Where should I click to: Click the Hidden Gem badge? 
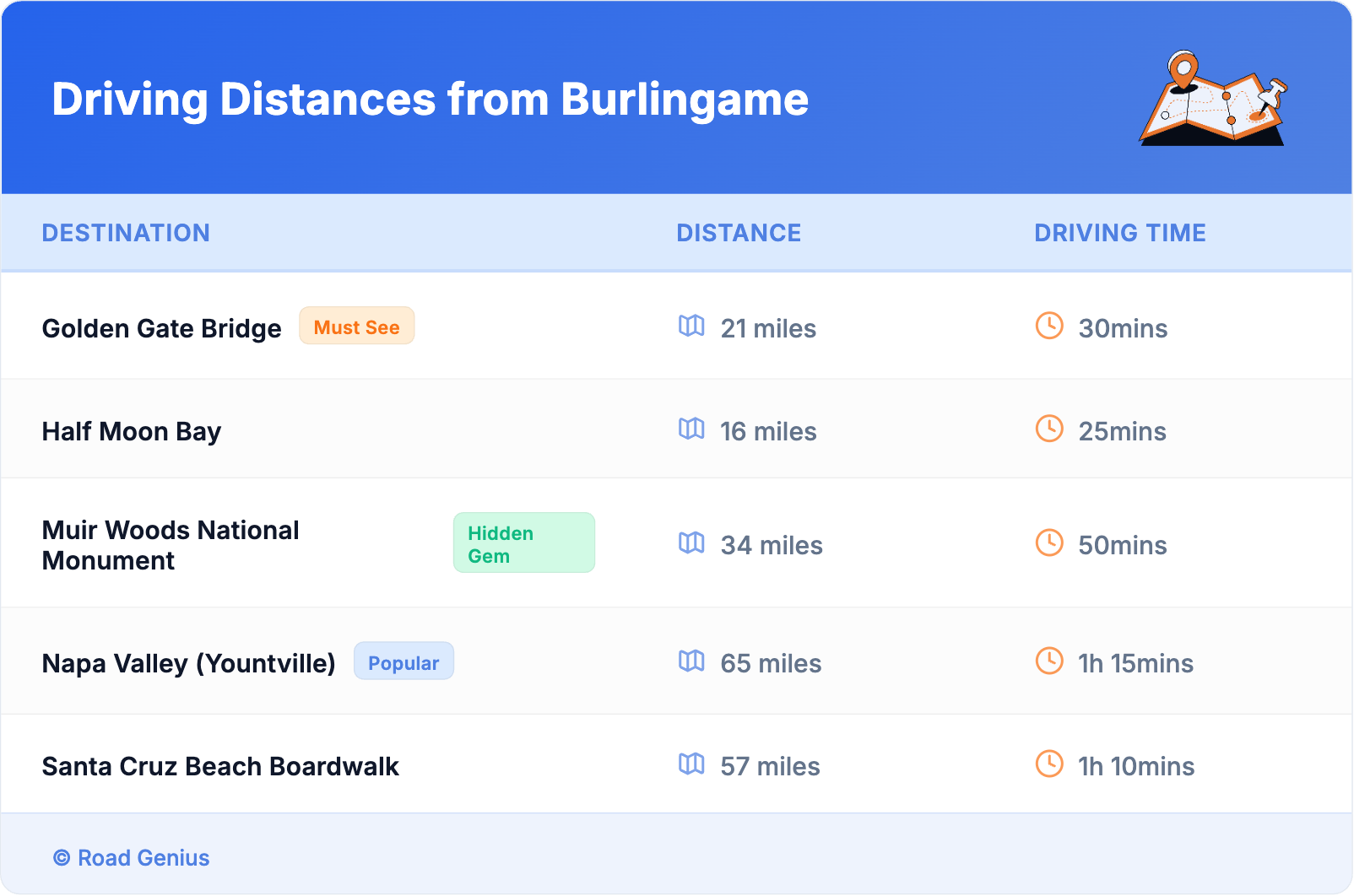click(x=523, y=543)
